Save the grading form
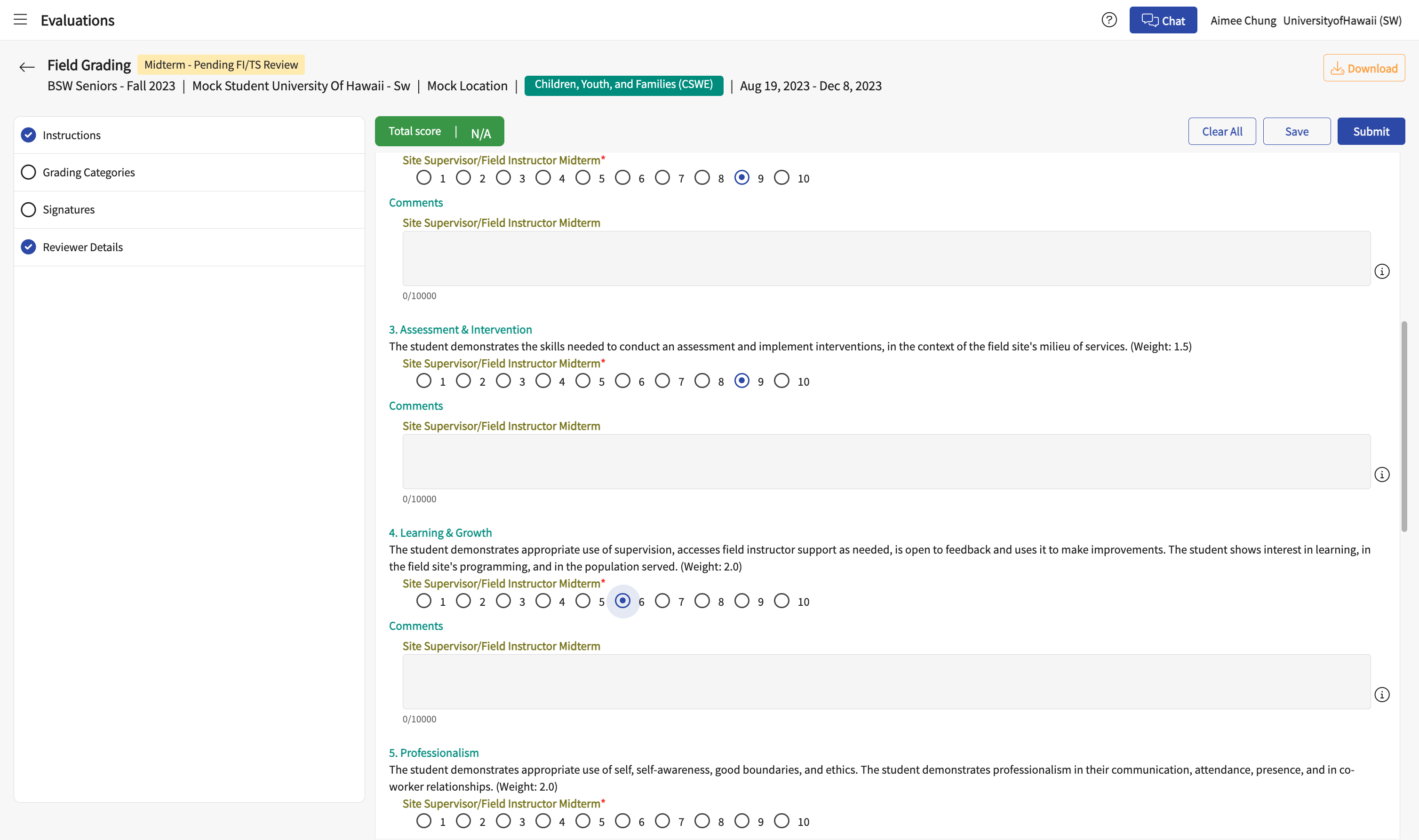 click(1297, 131)
